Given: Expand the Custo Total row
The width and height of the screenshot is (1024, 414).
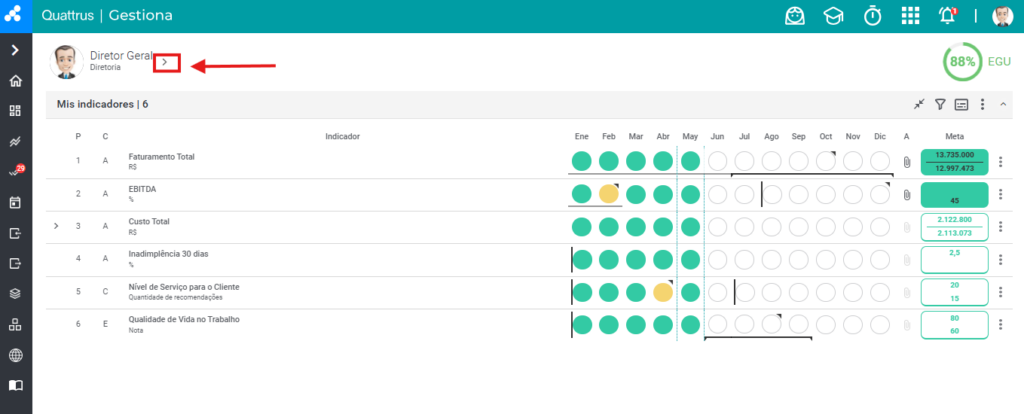Looking at the screenshot, I should 56,226.
